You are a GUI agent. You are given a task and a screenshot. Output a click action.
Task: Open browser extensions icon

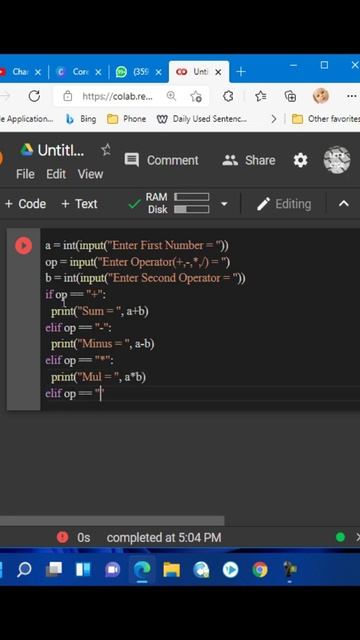229,96
